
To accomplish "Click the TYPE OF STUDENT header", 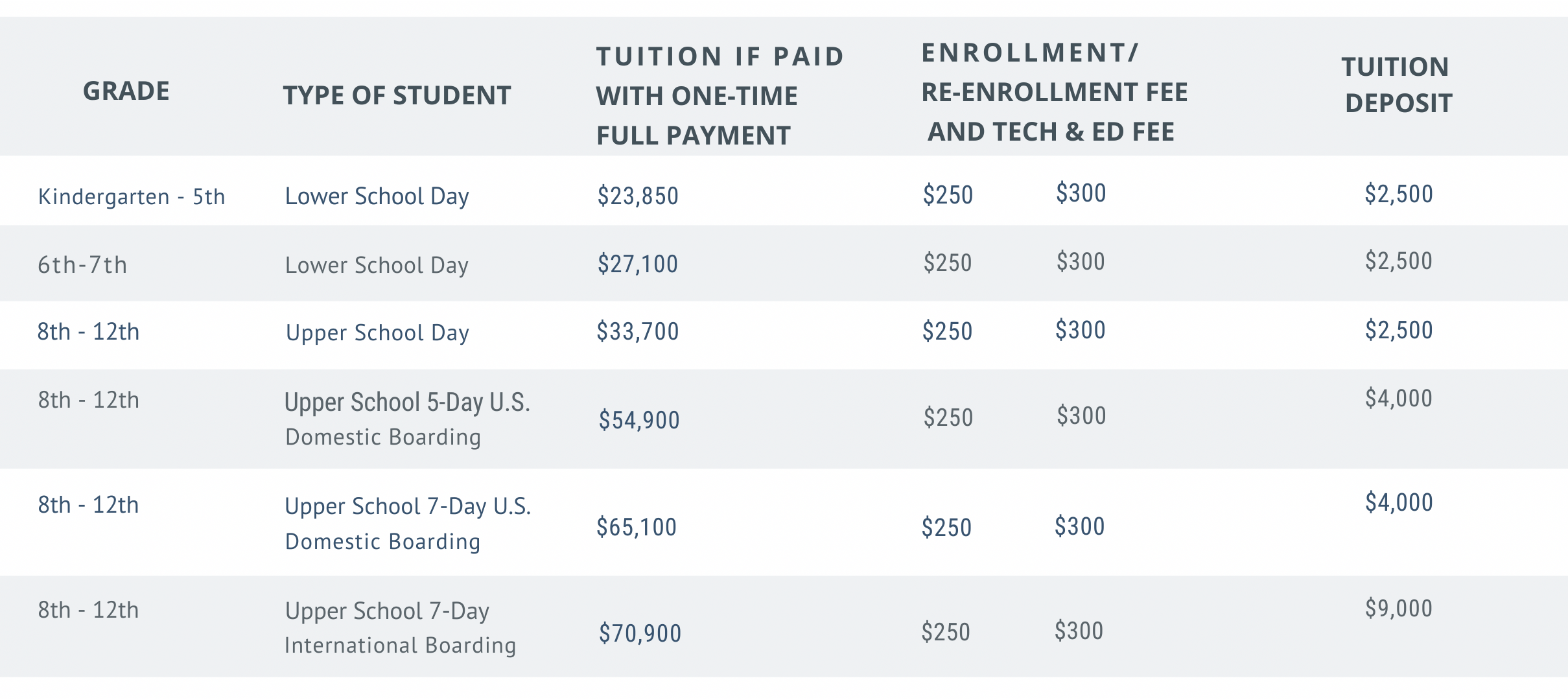I will 397,96.
